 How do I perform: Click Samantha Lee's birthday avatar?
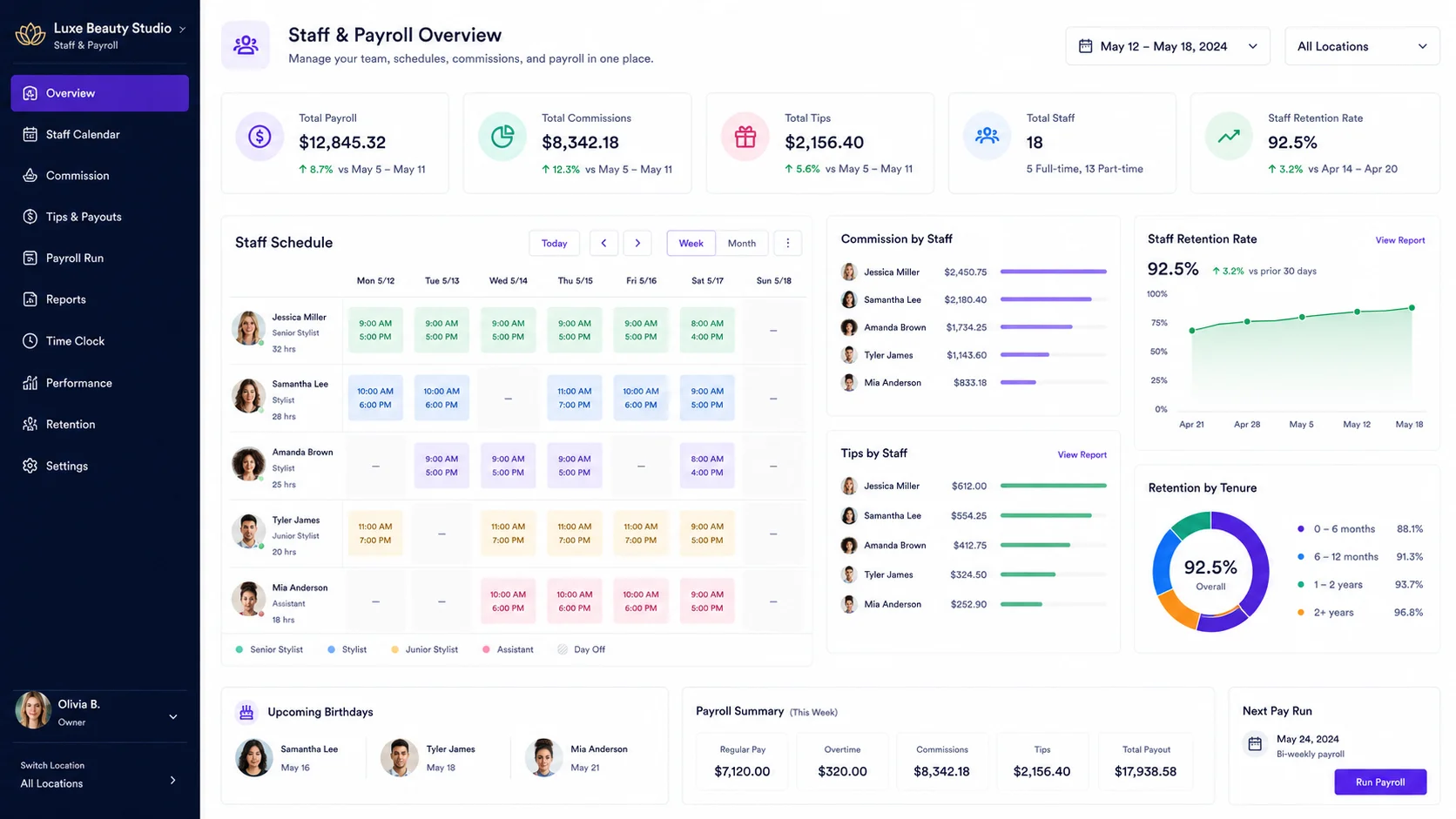click(x=254, y=758)
